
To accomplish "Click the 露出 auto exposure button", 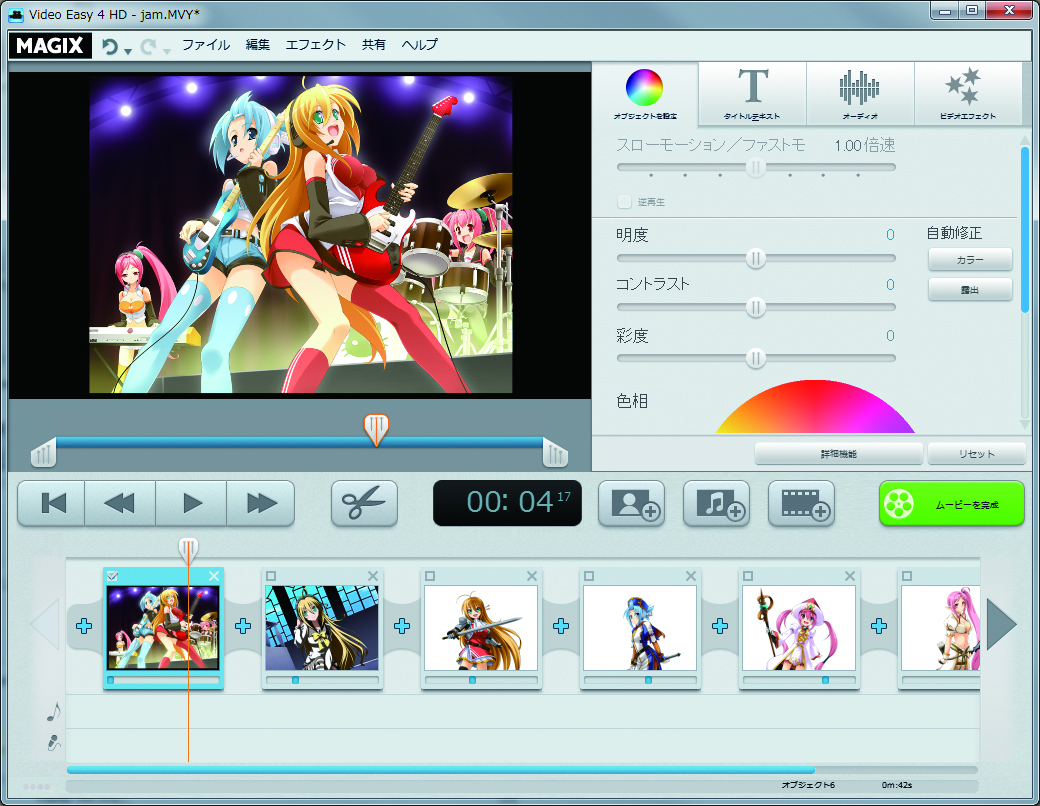I will pyautogui.click(x=970, y=289).
